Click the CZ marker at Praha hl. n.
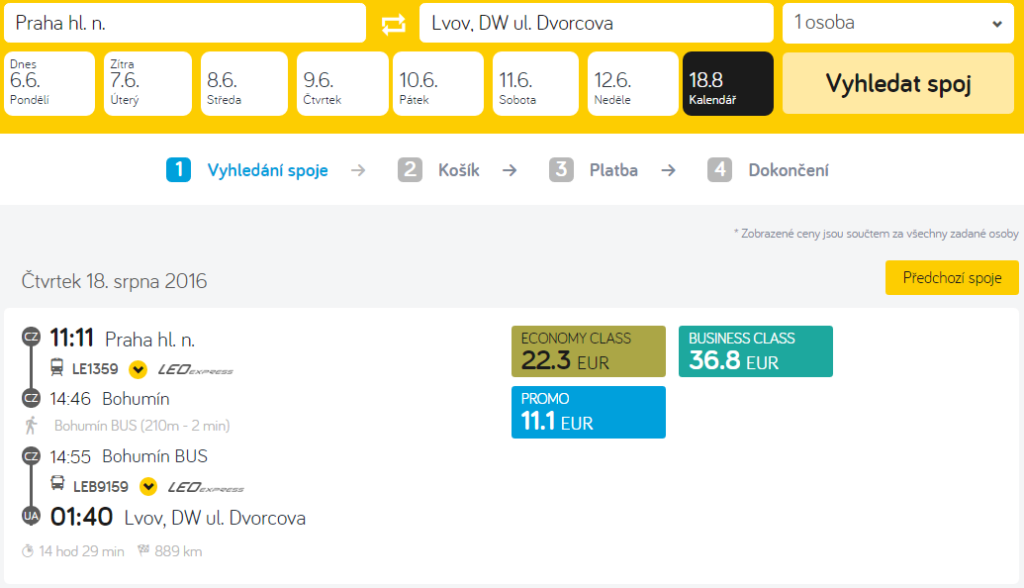 31,337
